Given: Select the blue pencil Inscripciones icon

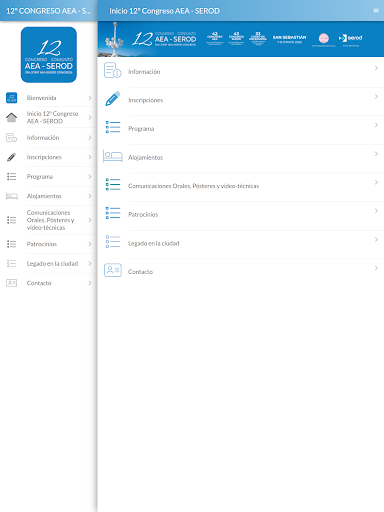Looking at the screenshot, I should coord(113,99).
